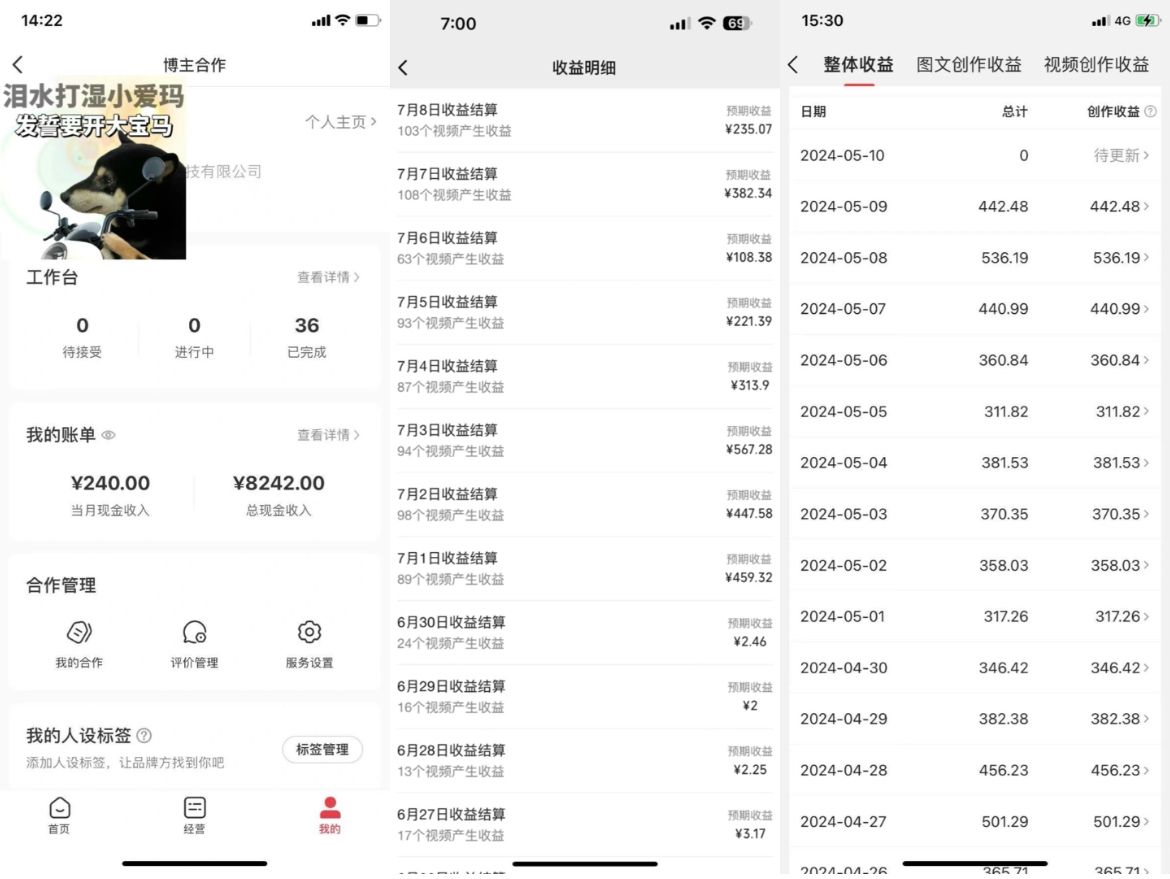1170x879 pixels.
Task: Tap the back arrow on 收益明细 screen
Action: point(404,67)
